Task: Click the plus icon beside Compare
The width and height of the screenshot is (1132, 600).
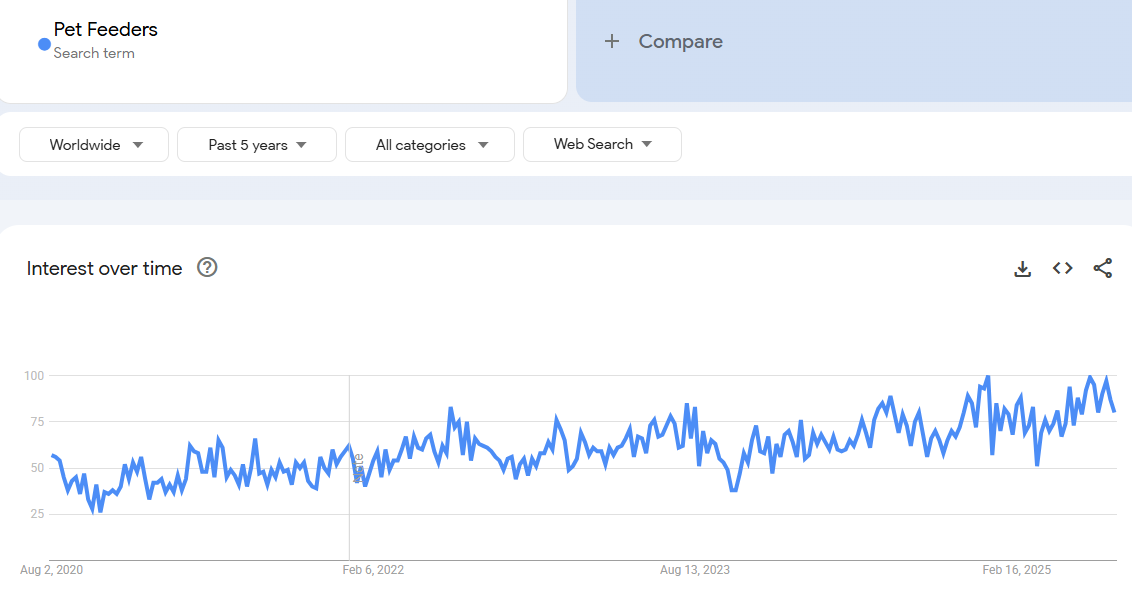Action: click(x=612, y=41)
